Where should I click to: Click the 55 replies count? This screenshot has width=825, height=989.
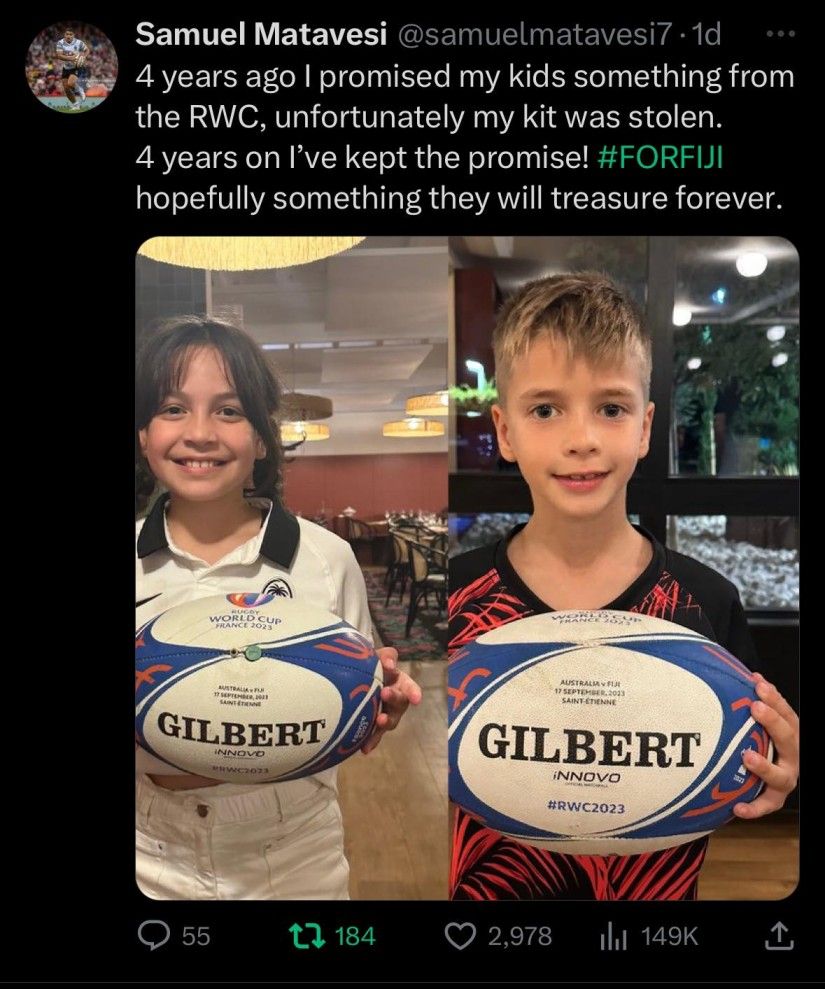coord(196,937)
